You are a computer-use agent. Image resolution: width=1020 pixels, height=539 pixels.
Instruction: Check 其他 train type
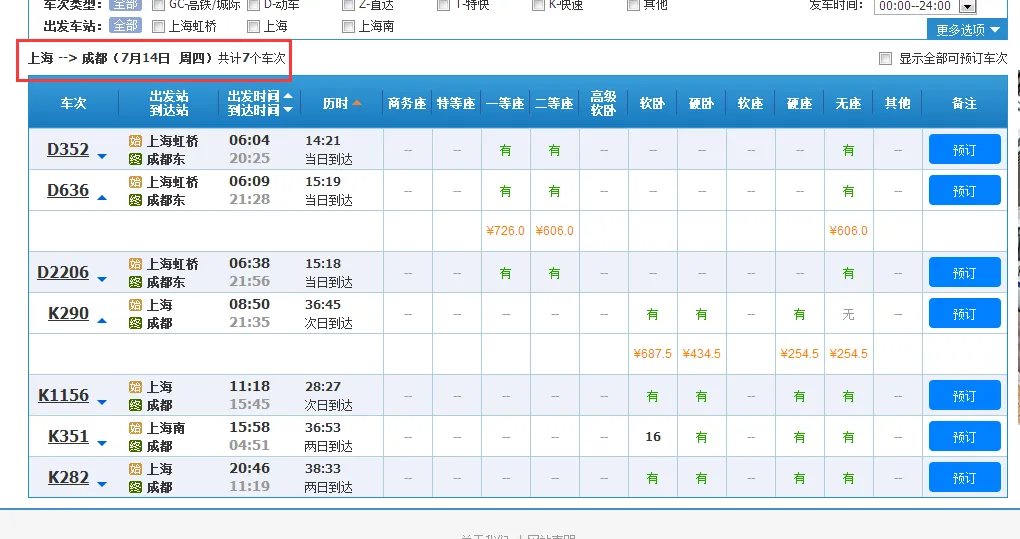(x=633, y=5)
